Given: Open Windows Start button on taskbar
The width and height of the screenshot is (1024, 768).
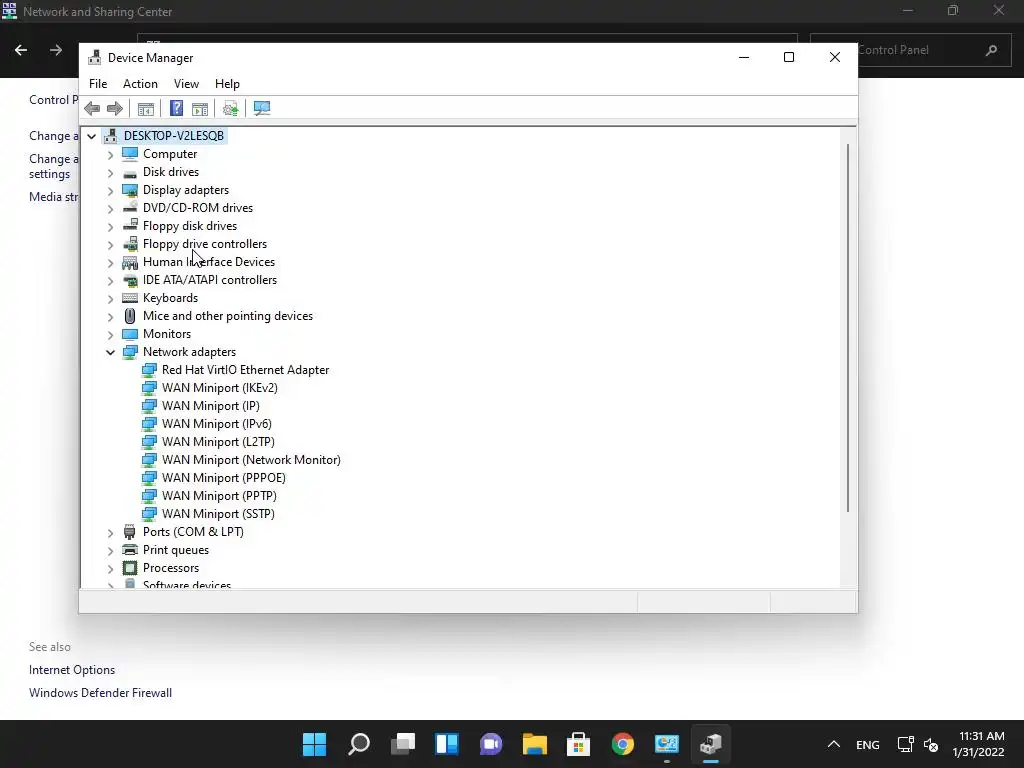Looking at the screenshot, I should click(x=314, y=744).
